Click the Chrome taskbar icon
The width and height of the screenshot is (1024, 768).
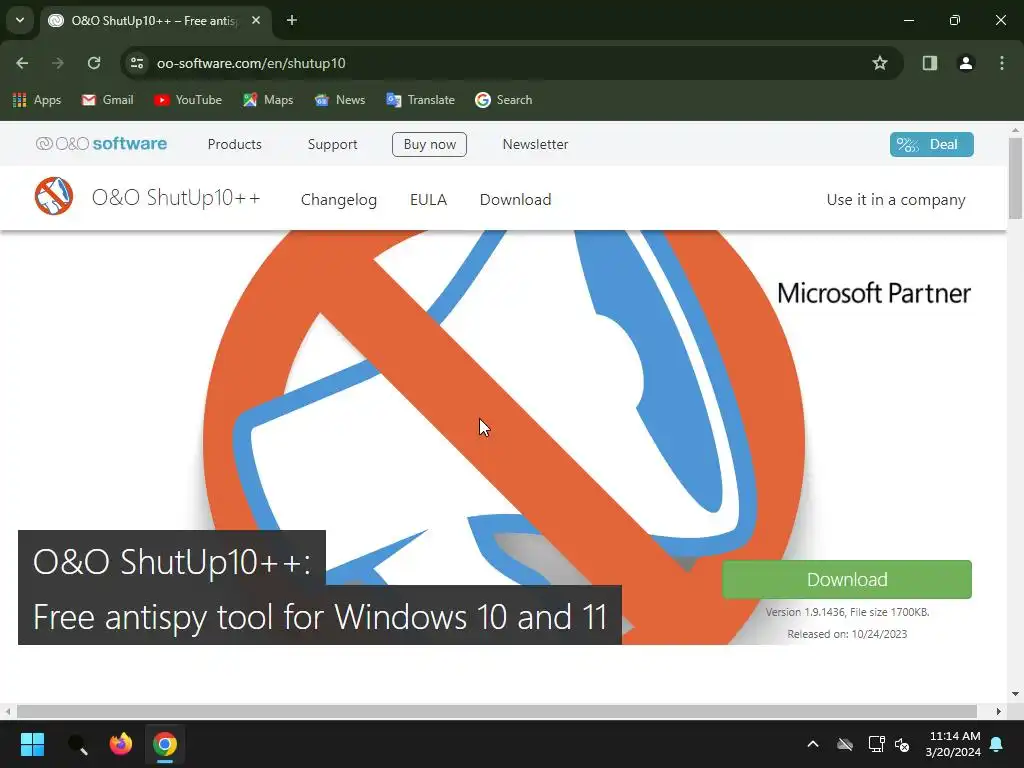tap(165, 744)
